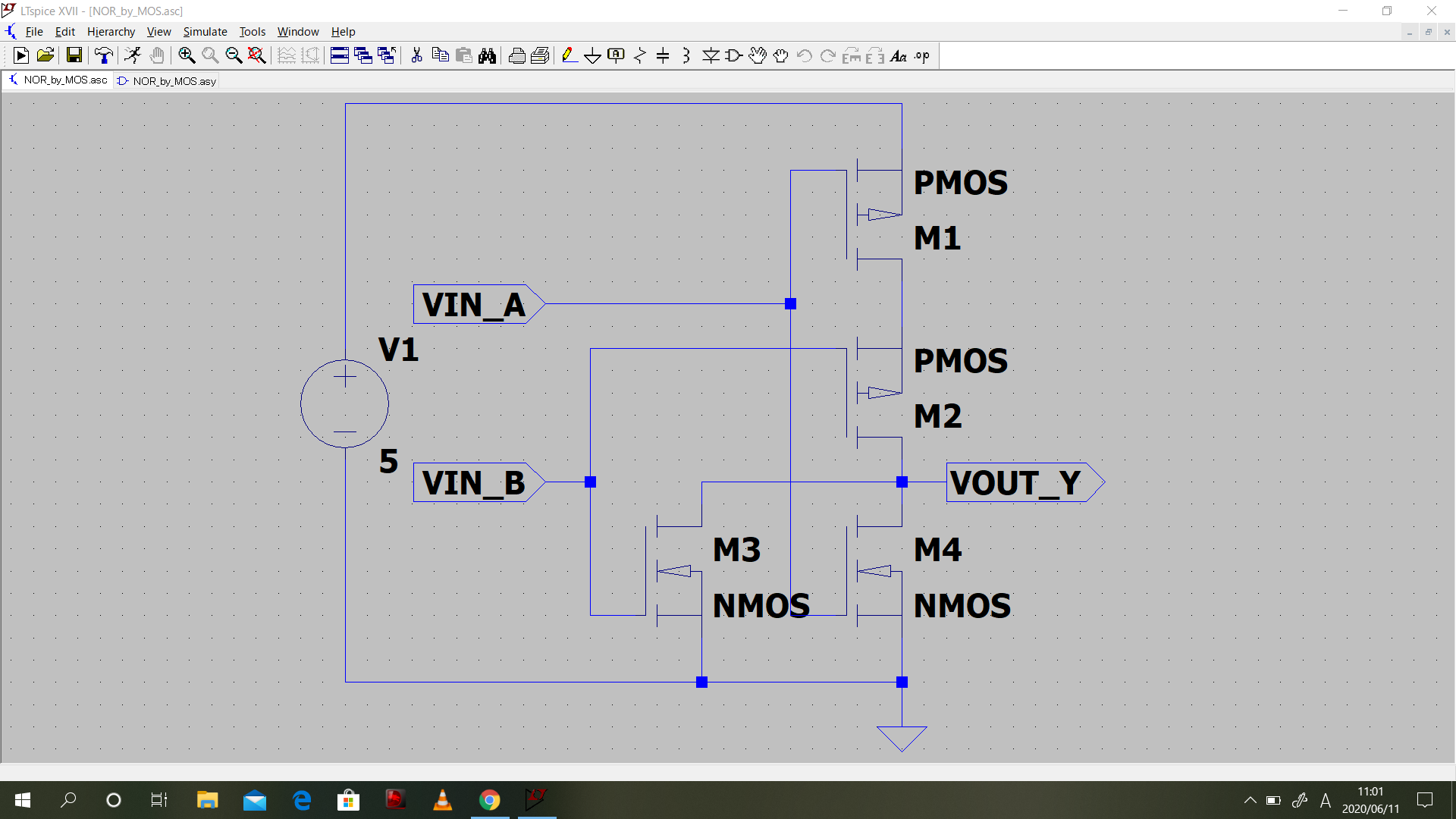The width and height of the screenshot is (1456, 819).
Task: Save the schematic with the disk icon
Action: (x=74, y=55)
